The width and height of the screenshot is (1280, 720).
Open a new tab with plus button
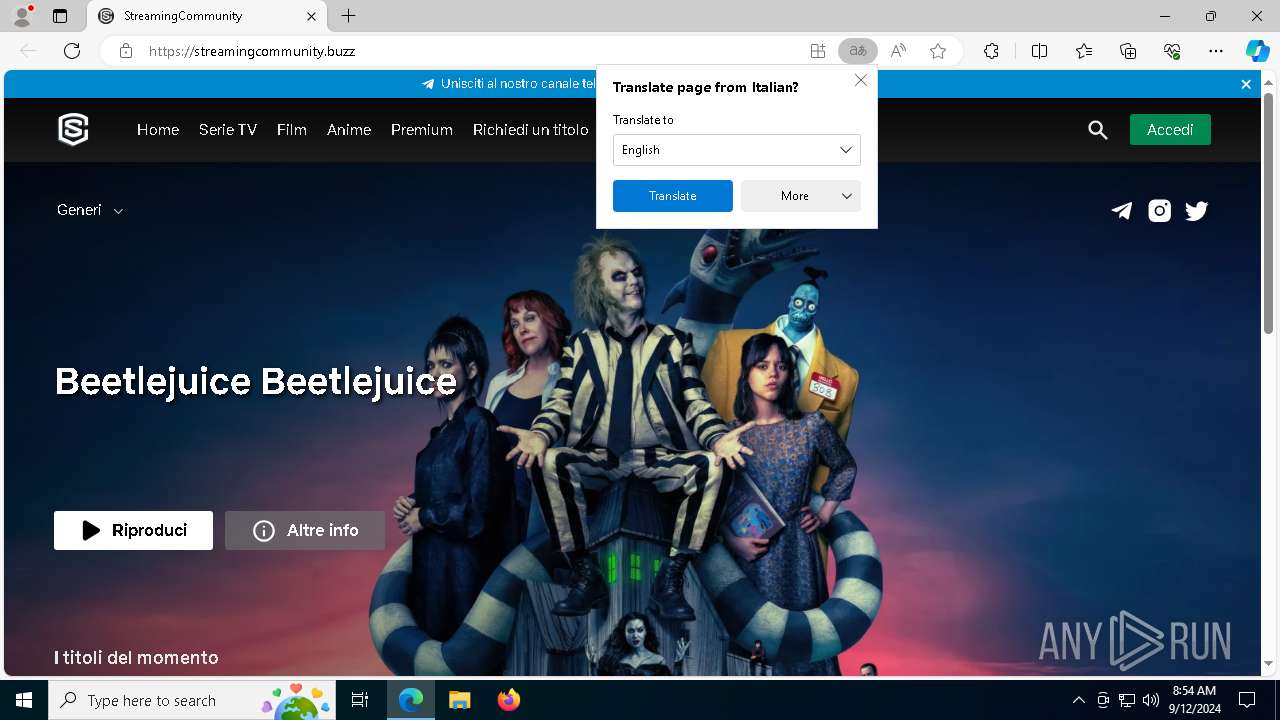click(348, 16)
